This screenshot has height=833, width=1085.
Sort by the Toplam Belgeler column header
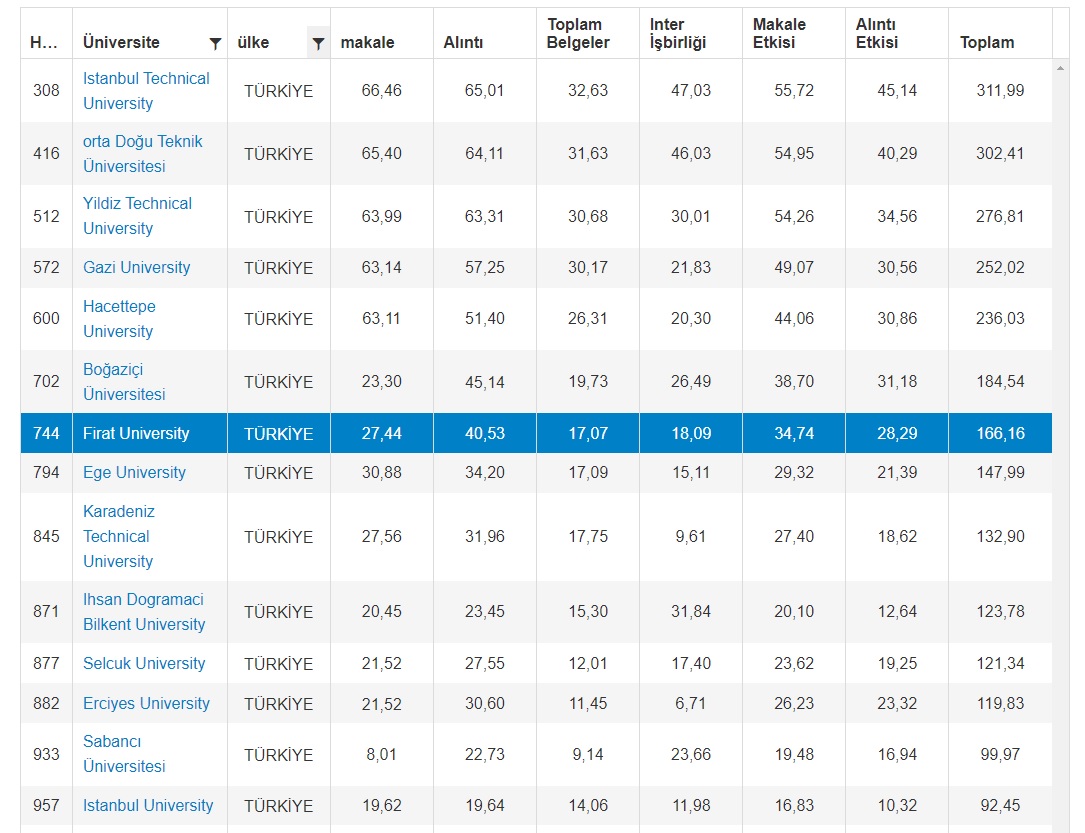pyautogui.click(x=578, y=33)
